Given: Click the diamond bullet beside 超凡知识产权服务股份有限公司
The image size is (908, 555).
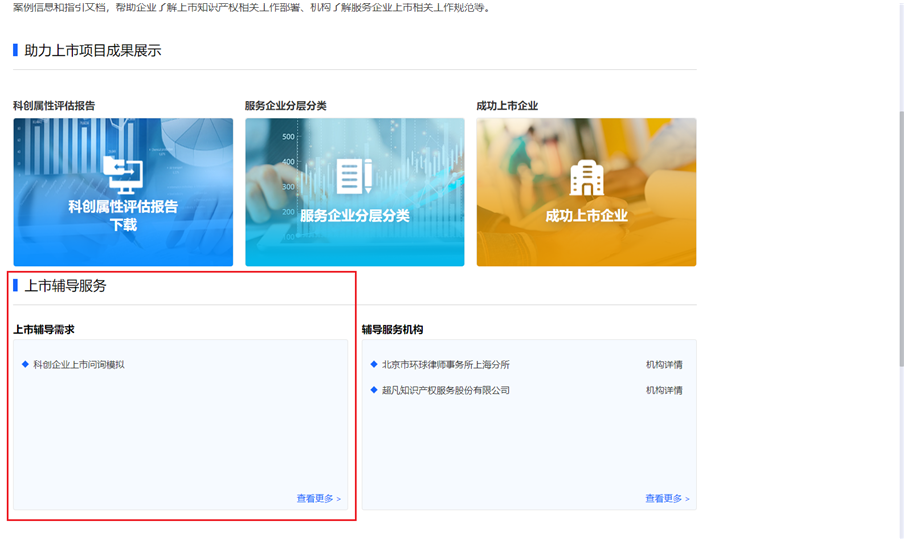Looking at the screenshot, I should pyautogui.click(x=374, y=390).
